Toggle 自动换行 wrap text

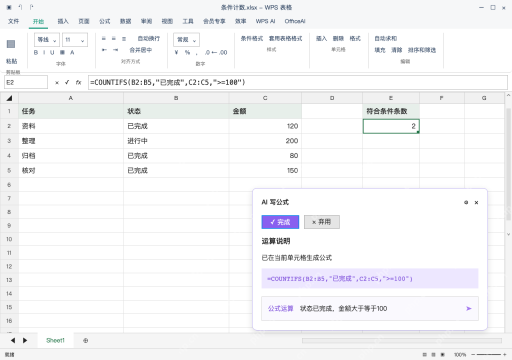click(x=149, y=39)
